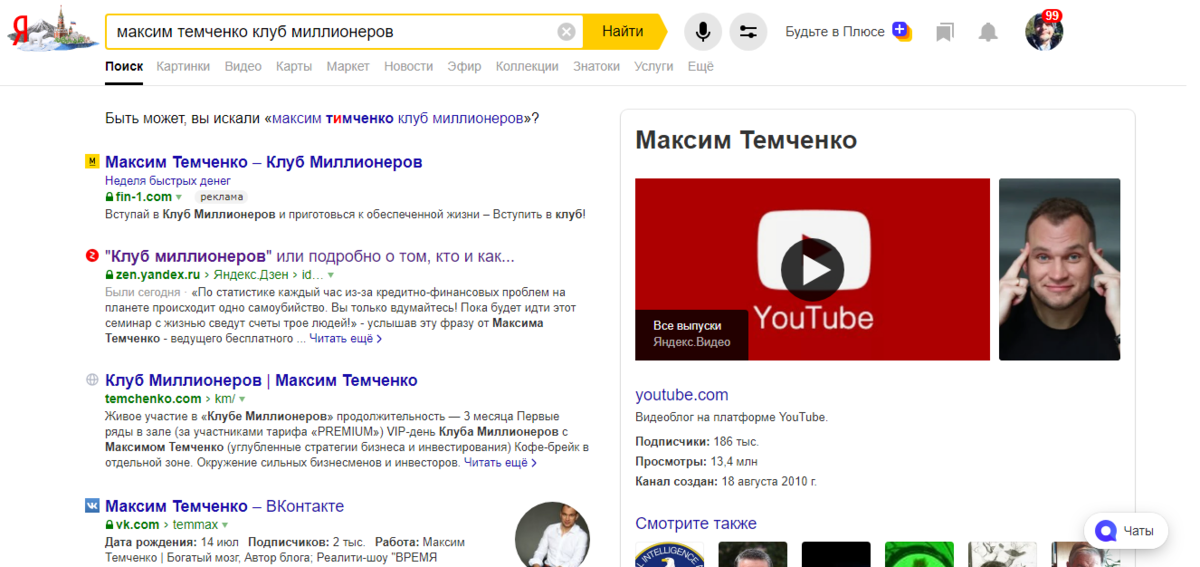Open Клуб Миллионеров | Максим Темченко result
Viewport: 1200px width, 567px height.
pos(261,381)
